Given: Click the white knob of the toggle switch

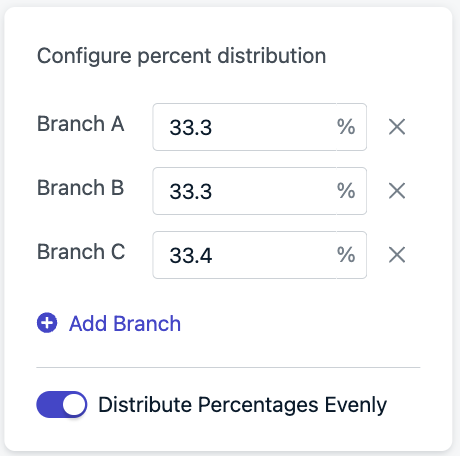Looking at the screenshot, I should pos(74,404).
